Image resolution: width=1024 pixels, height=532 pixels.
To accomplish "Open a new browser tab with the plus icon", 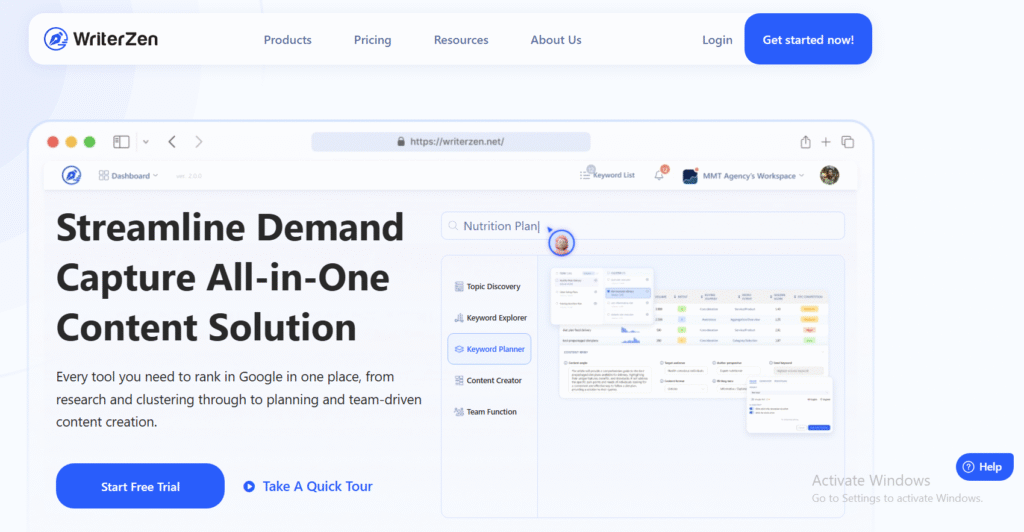I will 826,142.
